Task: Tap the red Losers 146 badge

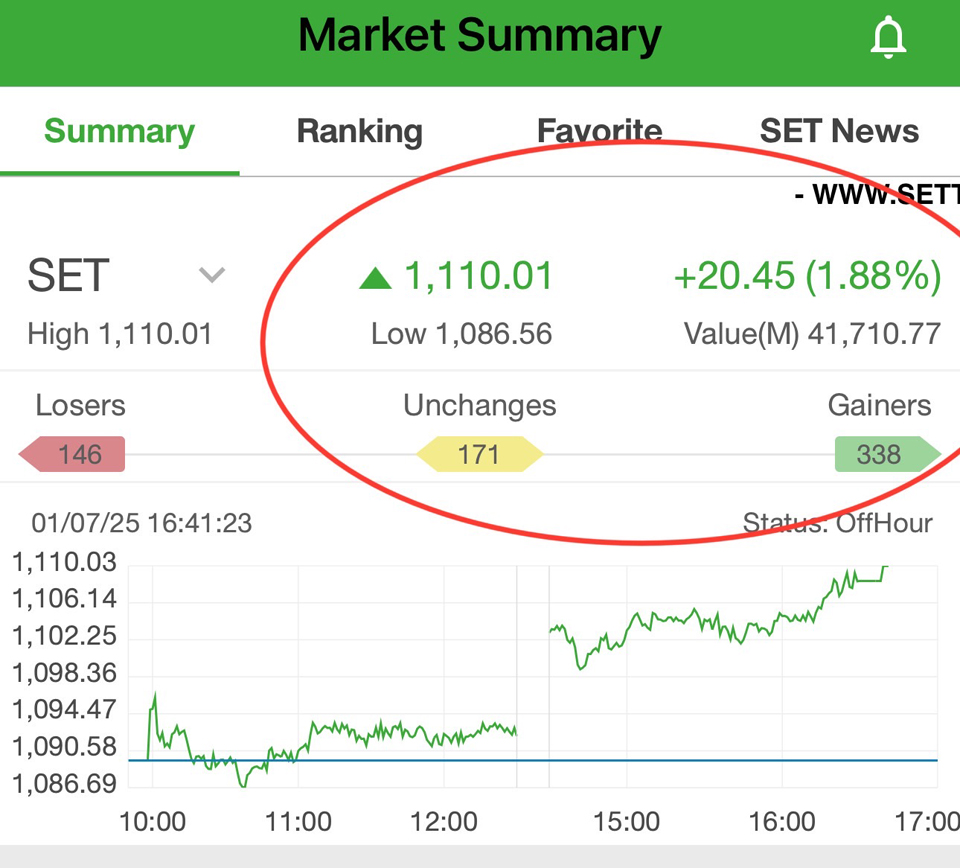Action: [x=72, y=454]
